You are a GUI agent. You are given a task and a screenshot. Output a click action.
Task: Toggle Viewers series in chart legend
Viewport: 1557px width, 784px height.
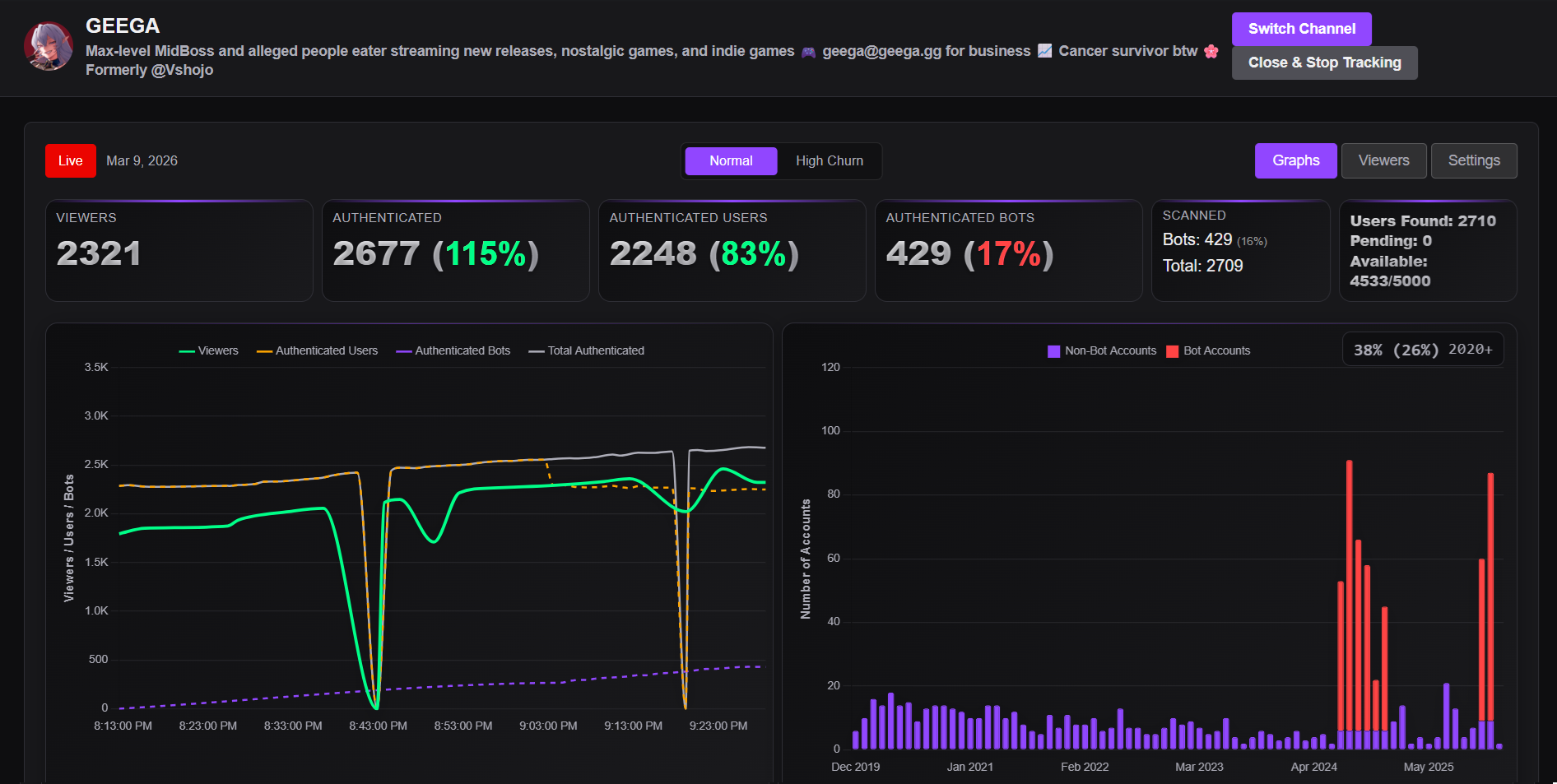point(209,350)
